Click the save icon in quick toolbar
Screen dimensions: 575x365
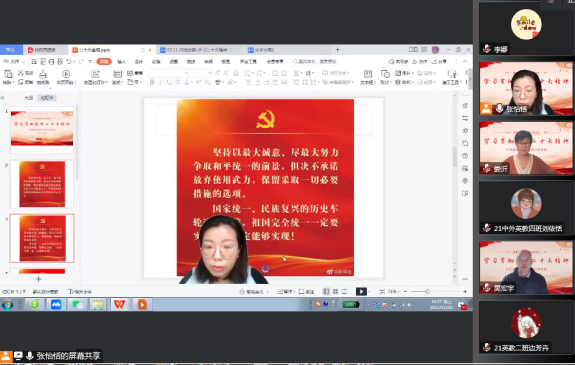[x=34, y=62]
